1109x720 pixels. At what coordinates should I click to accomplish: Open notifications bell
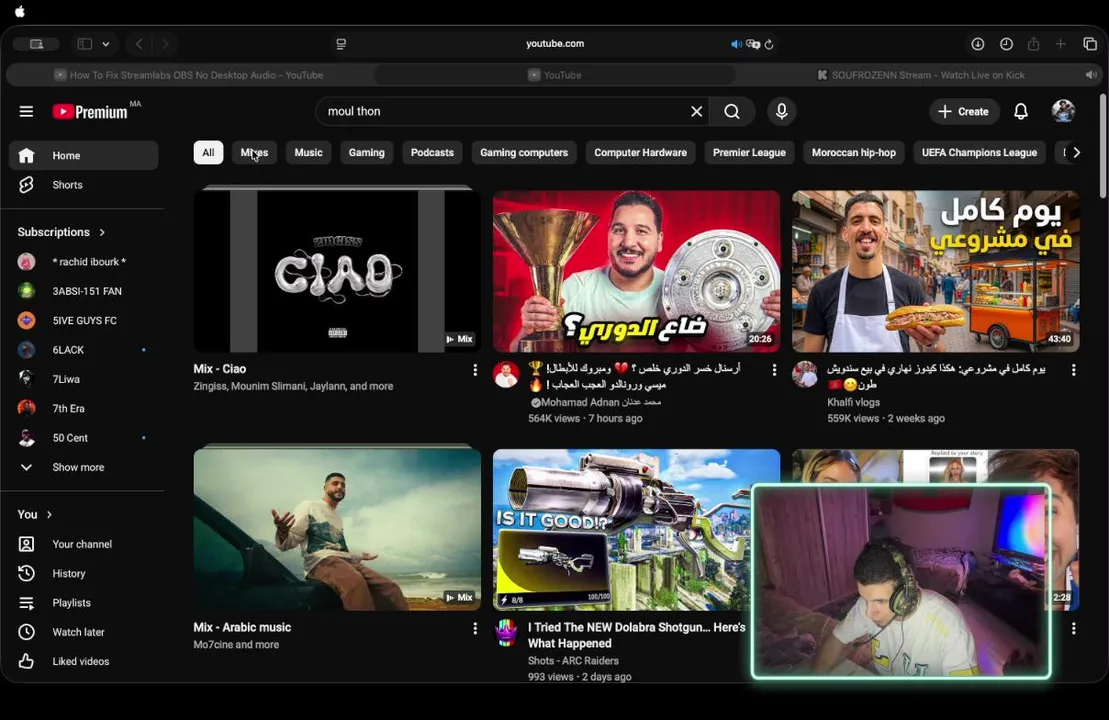tap(1021, 112)
